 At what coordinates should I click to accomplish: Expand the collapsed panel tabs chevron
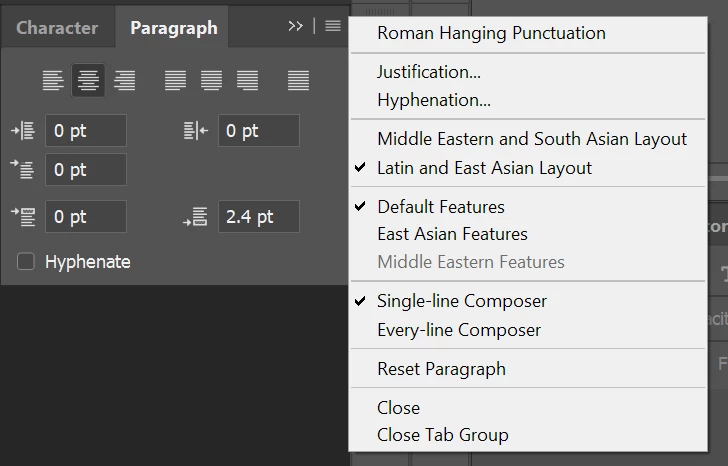click(295, 26)
